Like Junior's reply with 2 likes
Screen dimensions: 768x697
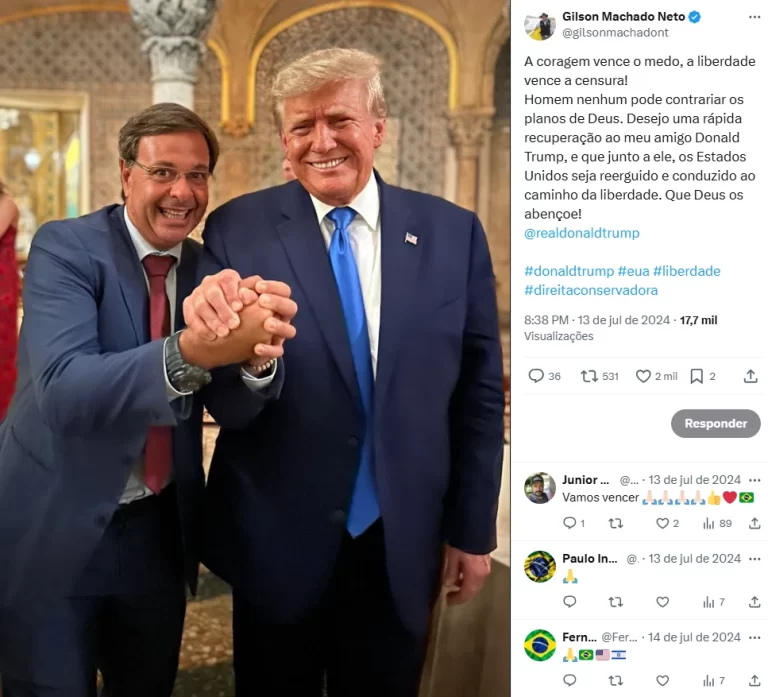click(662, 523)
